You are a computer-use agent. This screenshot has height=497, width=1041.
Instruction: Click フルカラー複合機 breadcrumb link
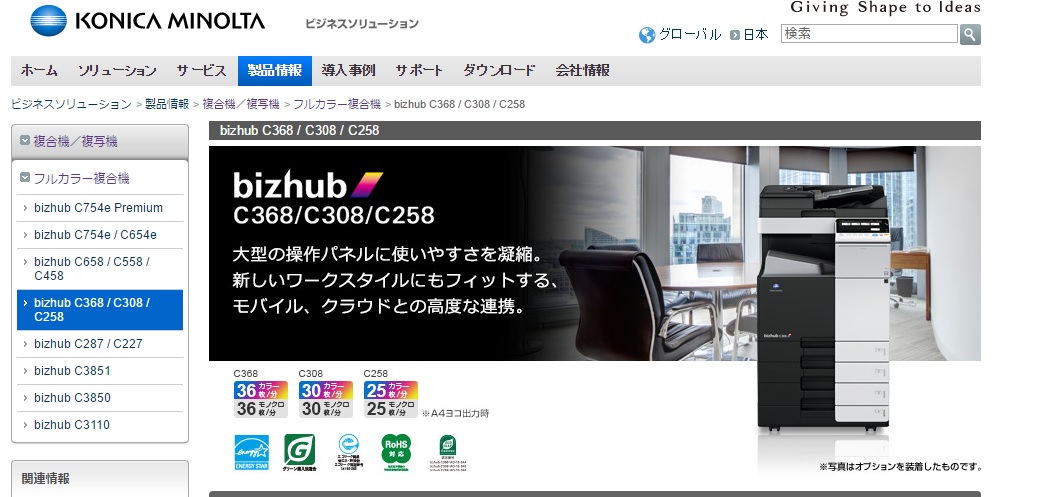pos(337,104)
